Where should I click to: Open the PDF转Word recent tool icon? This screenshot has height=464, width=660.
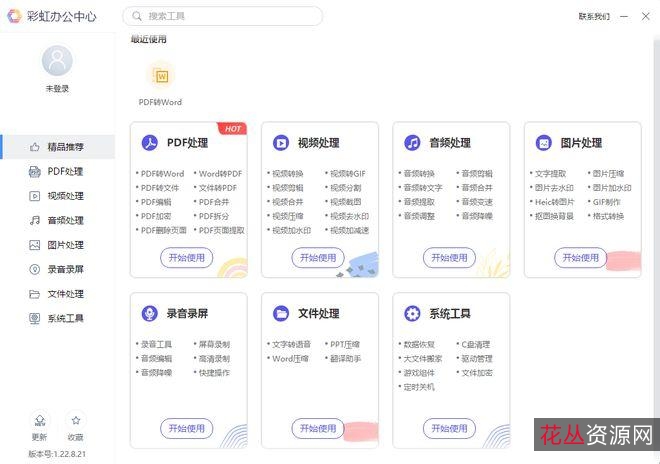[x=162, y=76]
